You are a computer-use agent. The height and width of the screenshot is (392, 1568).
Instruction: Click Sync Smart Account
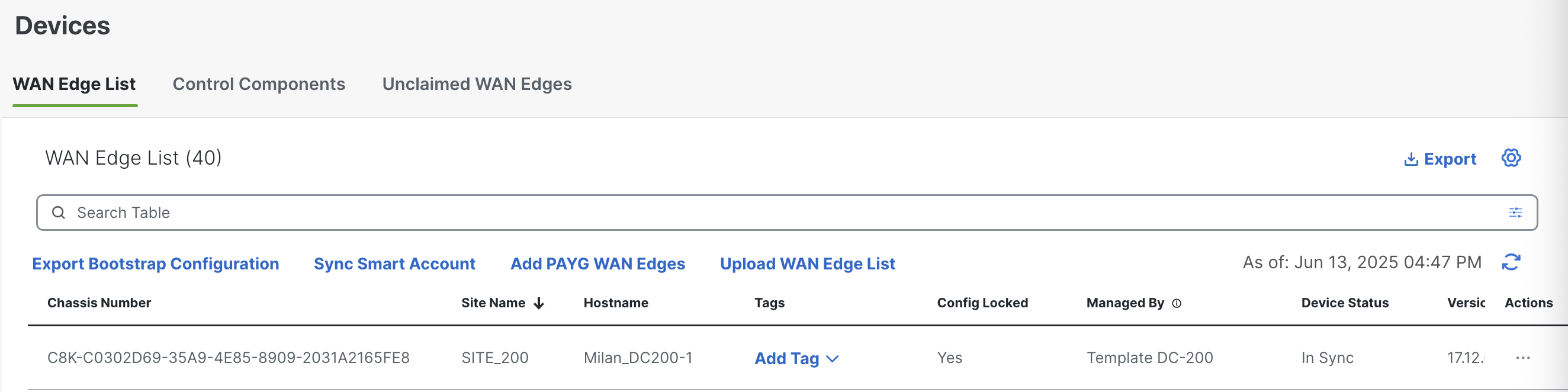click(x=394, y=264)
